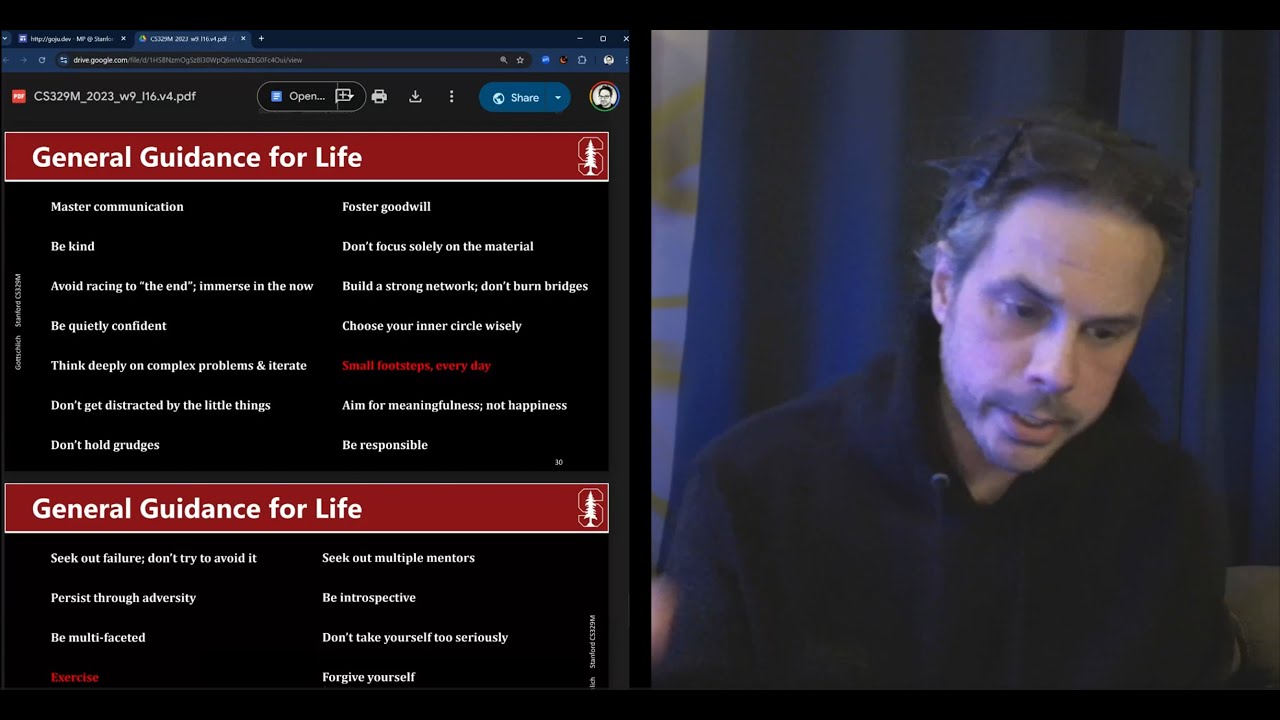Click the add comment icon

click(345, 97)
